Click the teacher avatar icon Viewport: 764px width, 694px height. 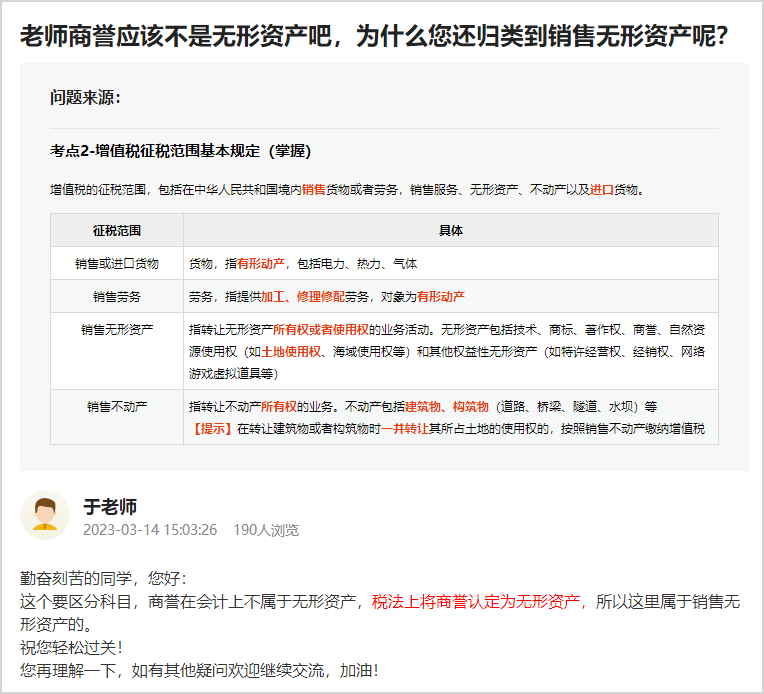(x=44, y=515)
